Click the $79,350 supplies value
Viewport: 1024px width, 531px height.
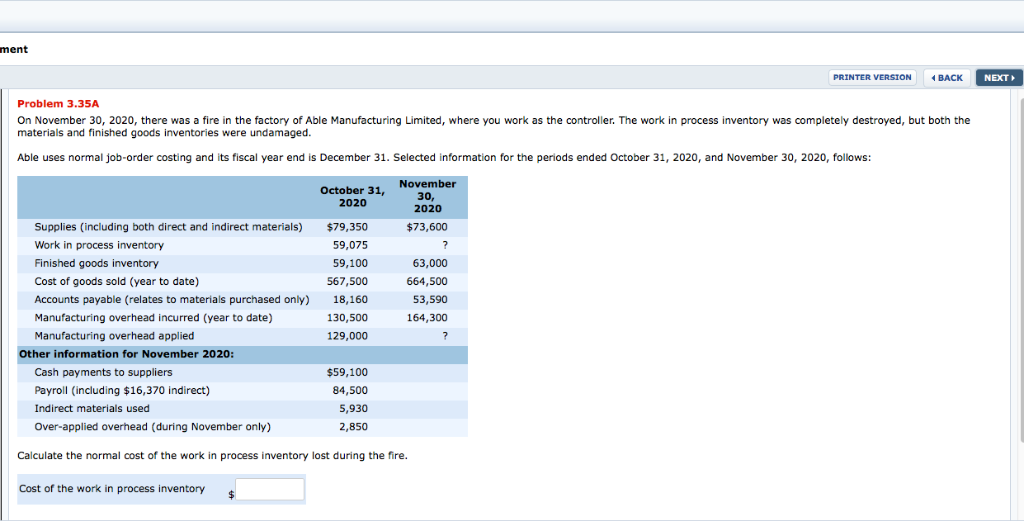(347, 227)
